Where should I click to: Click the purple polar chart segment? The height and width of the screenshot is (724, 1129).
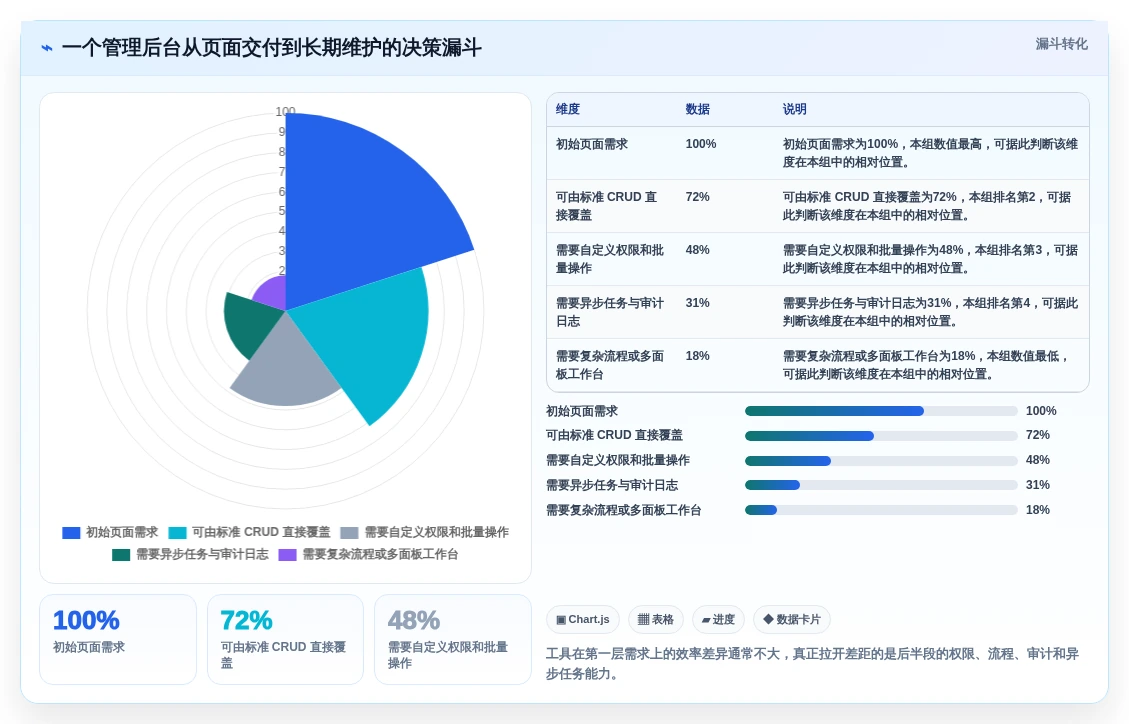pos(273,294)
